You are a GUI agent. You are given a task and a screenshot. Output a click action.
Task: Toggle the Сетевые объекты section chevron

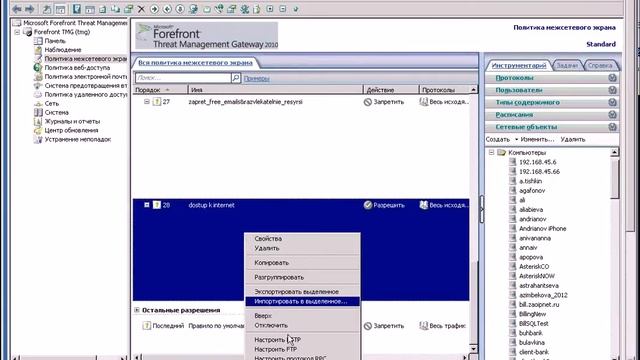612,127
